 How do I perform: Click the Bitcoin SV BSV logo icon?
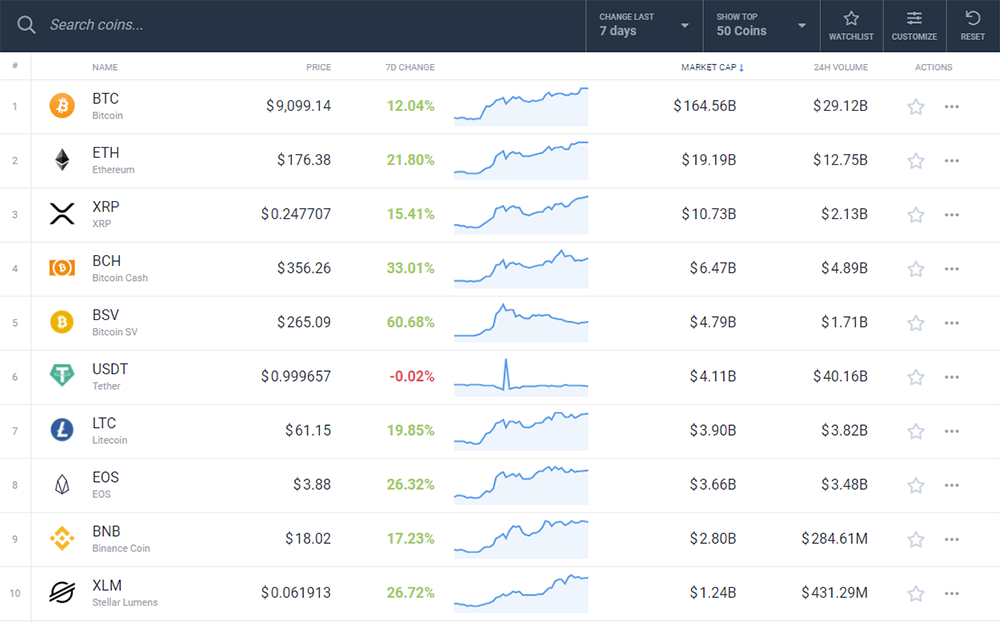click(x=62, y=322)
